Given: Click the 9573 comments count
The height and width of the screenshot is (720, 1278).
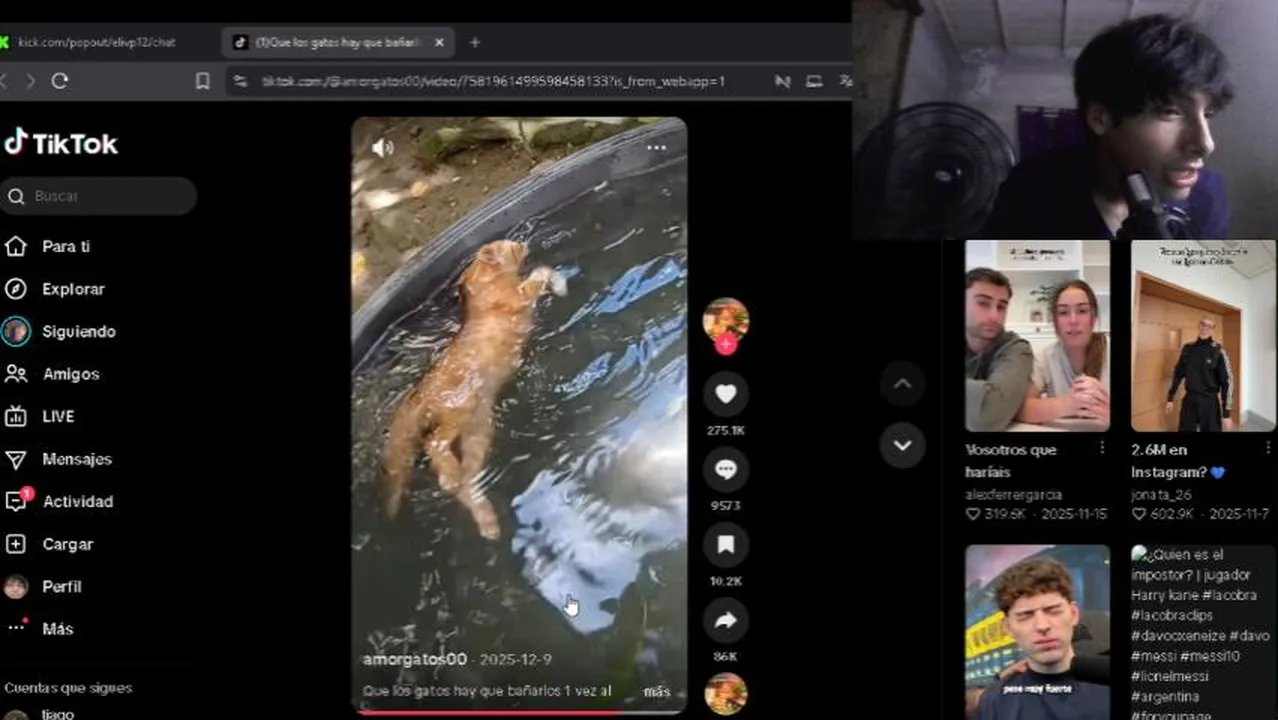Looking at the screenshot, I should tap(726, 505).
